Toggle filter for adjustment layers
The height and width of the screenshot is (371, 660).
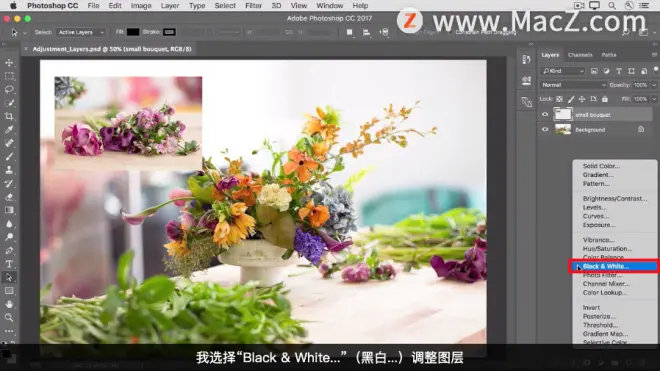click(x=606, y=71)
